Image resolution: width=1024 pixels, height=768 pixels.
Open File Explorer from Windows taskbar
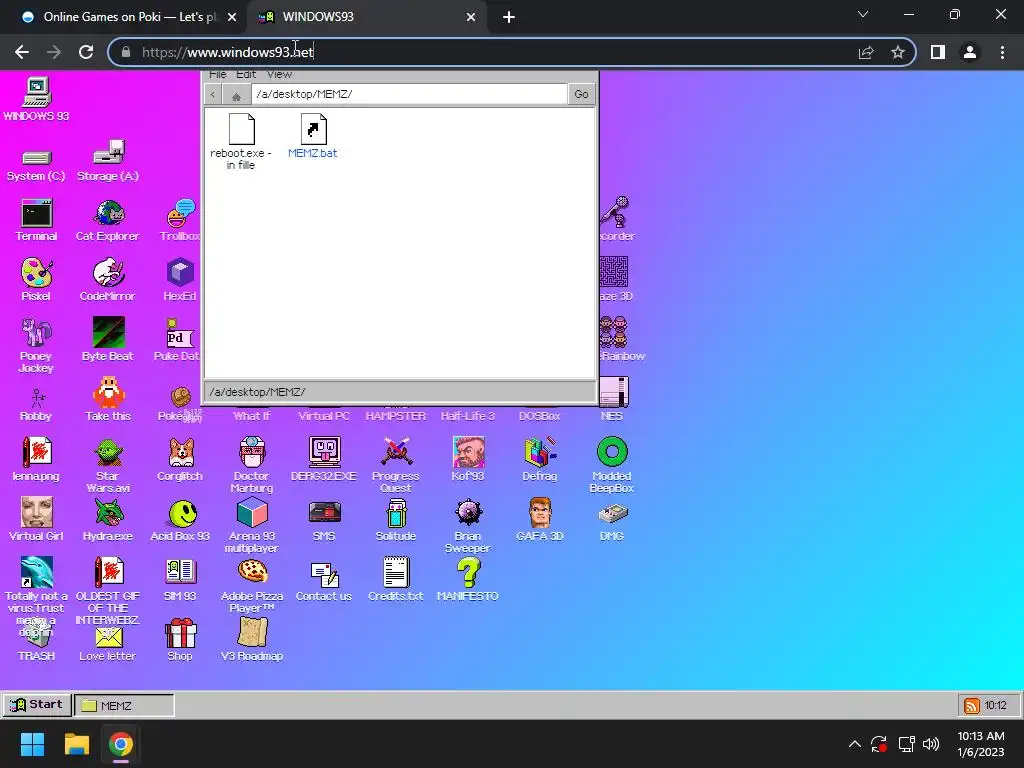coord(76,744)
